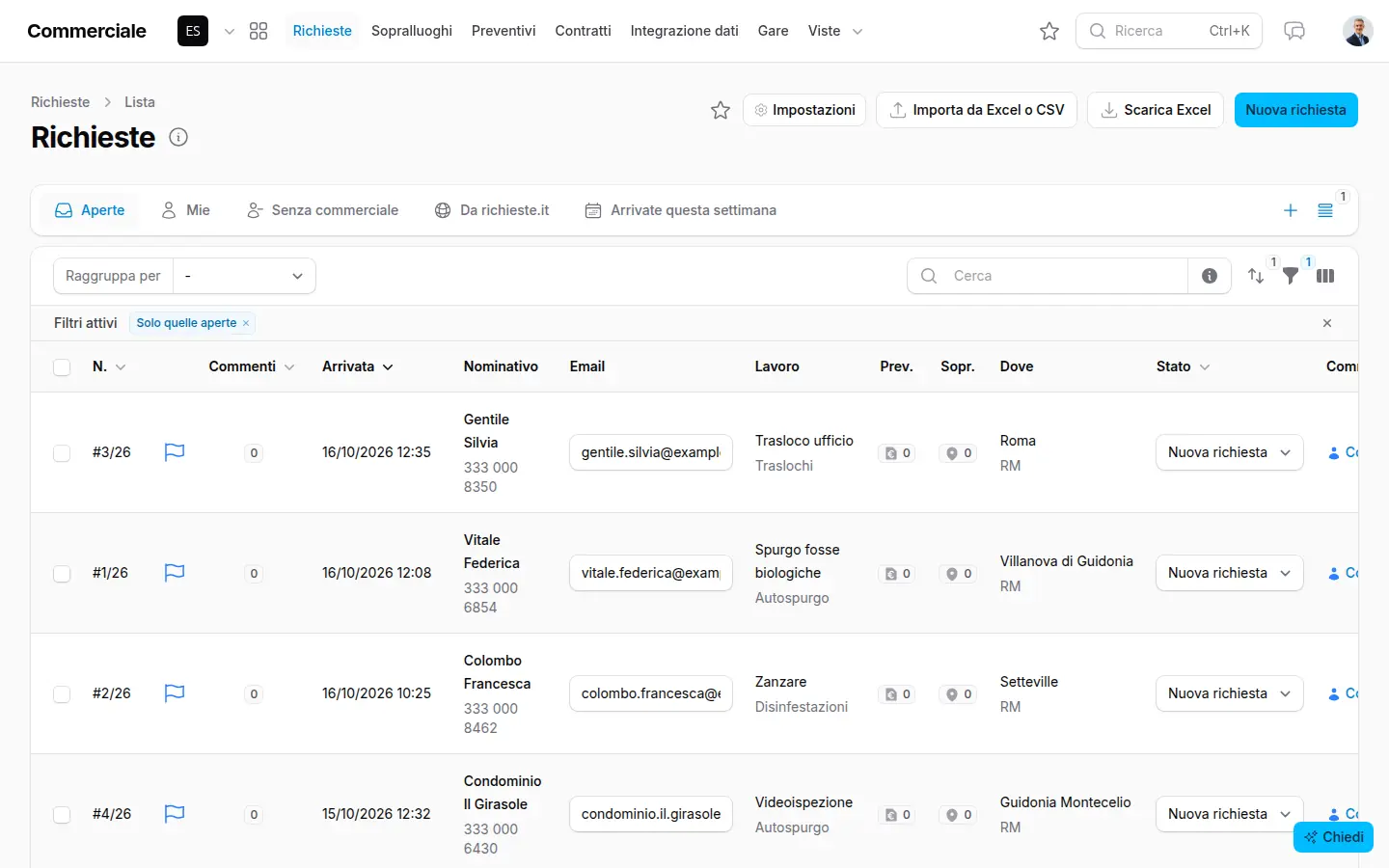Sort by the Arrivata column header
Screen dimensions: 1389x868
358,366
